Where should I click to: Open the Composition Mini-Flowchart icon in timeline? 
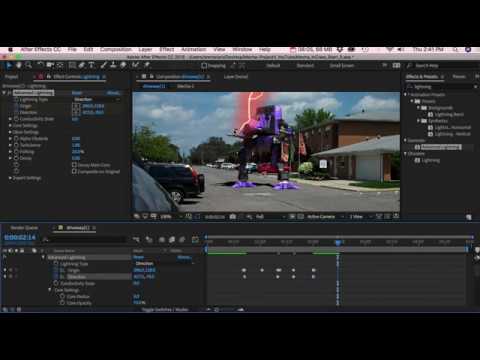click(136, 239)
